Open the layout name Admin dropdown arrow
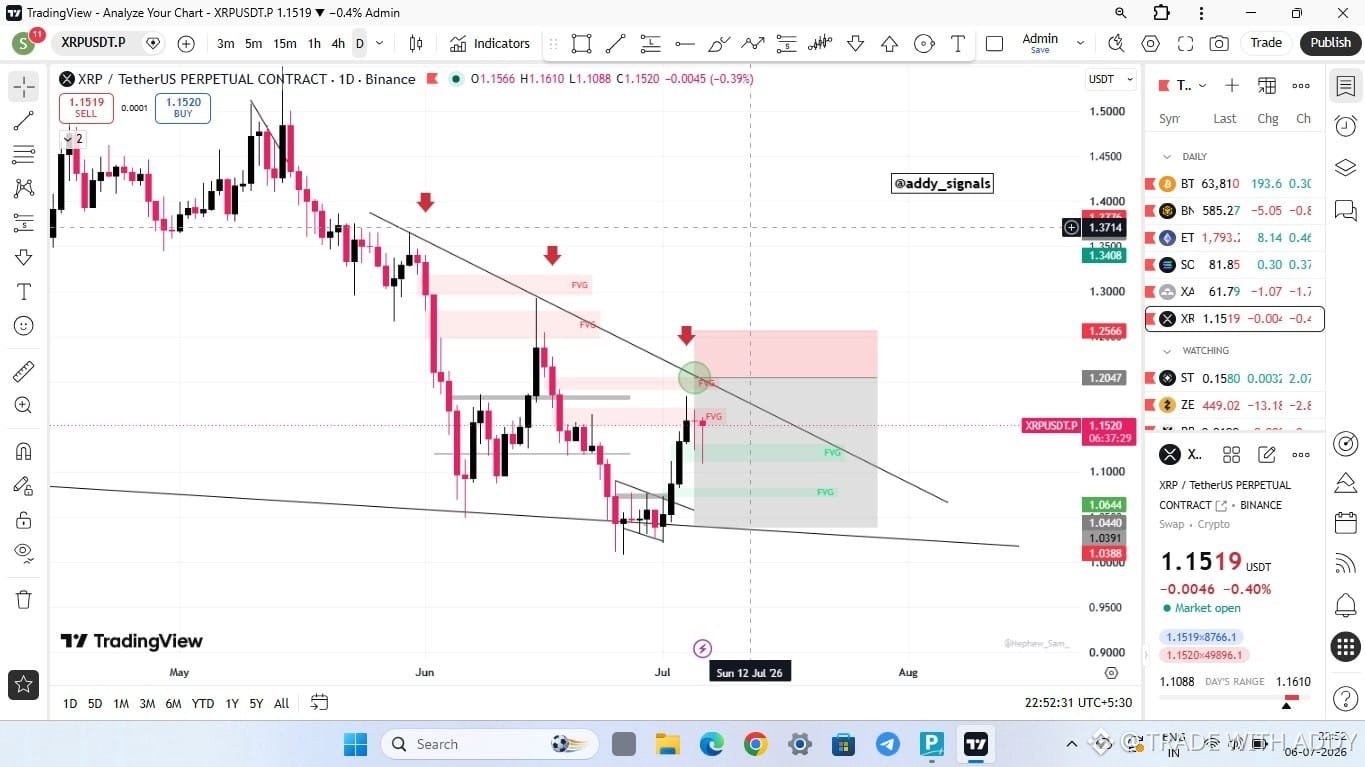Screen dimensions: 1365x767 [x=1080, y=43]
